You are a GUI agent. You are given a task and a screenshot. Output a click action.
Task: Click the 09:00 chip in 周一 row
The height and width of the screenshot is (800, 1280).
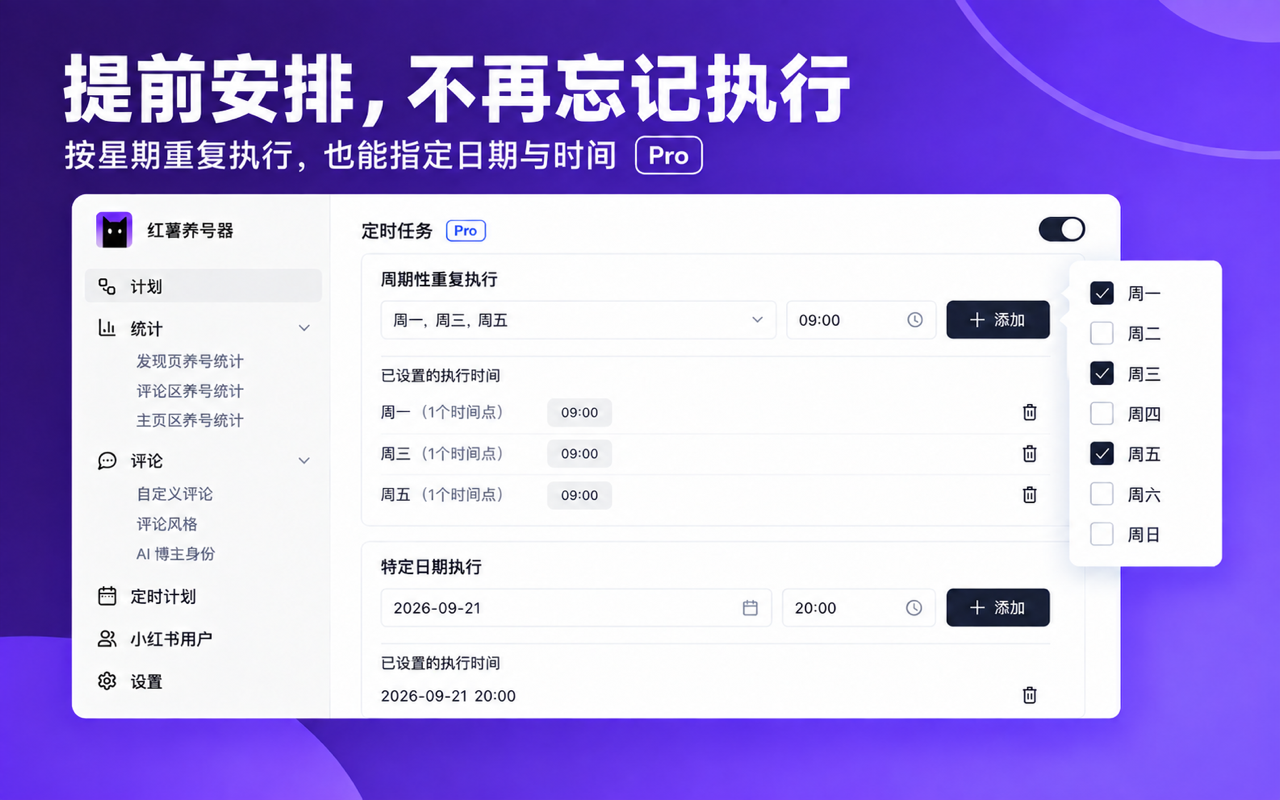point(579,412)
